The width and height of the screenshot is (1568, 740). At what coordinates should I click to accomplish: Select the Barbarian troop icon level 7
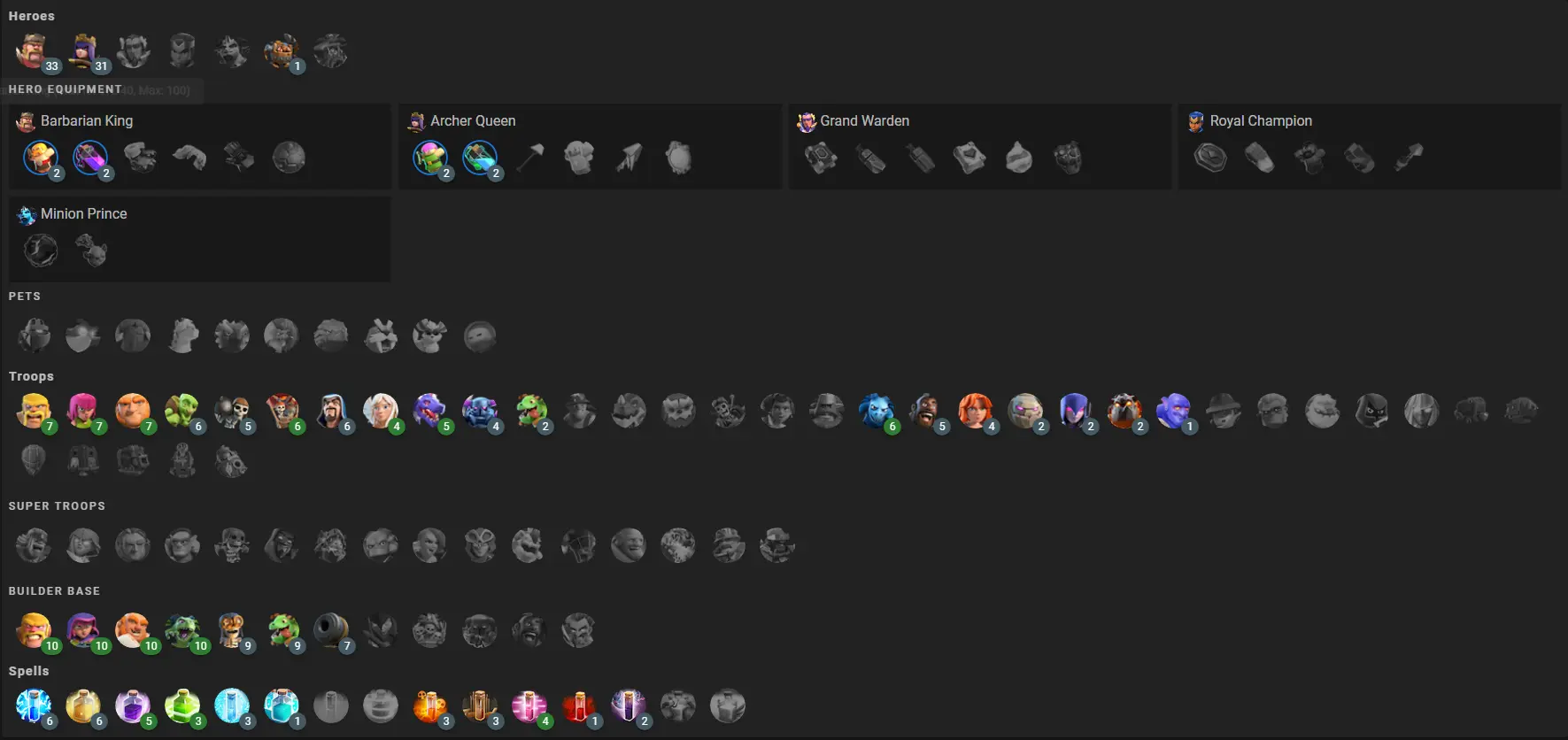point(34,412)
